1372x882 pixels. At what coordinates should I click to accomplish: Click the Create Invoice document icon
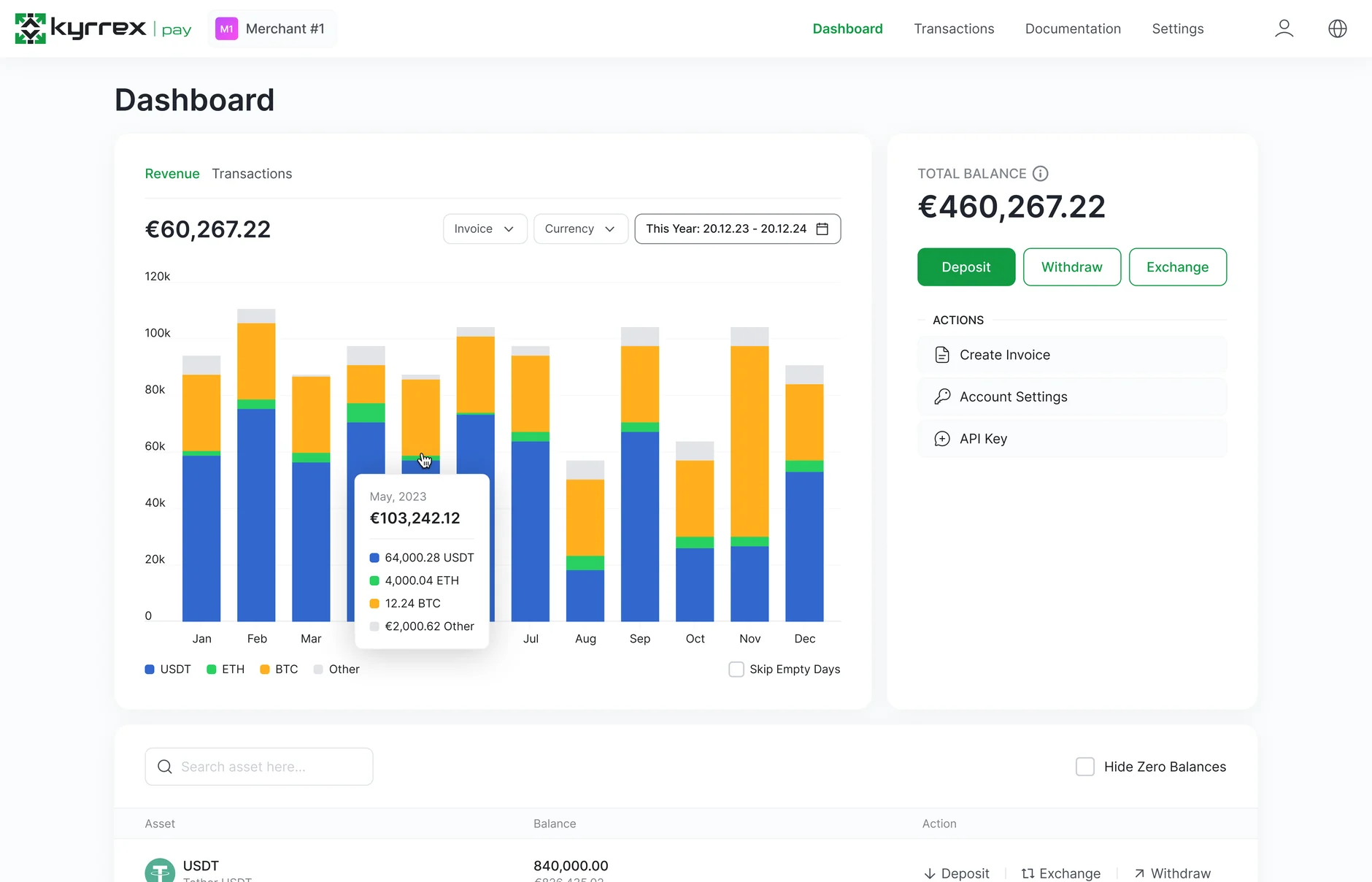point(942,355)
